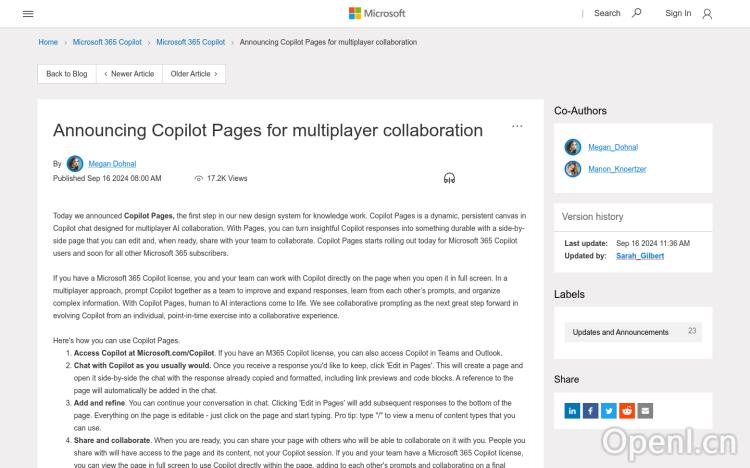Open the hamburger navigation menu
The image size is (750, 468).
coord(28,14)
